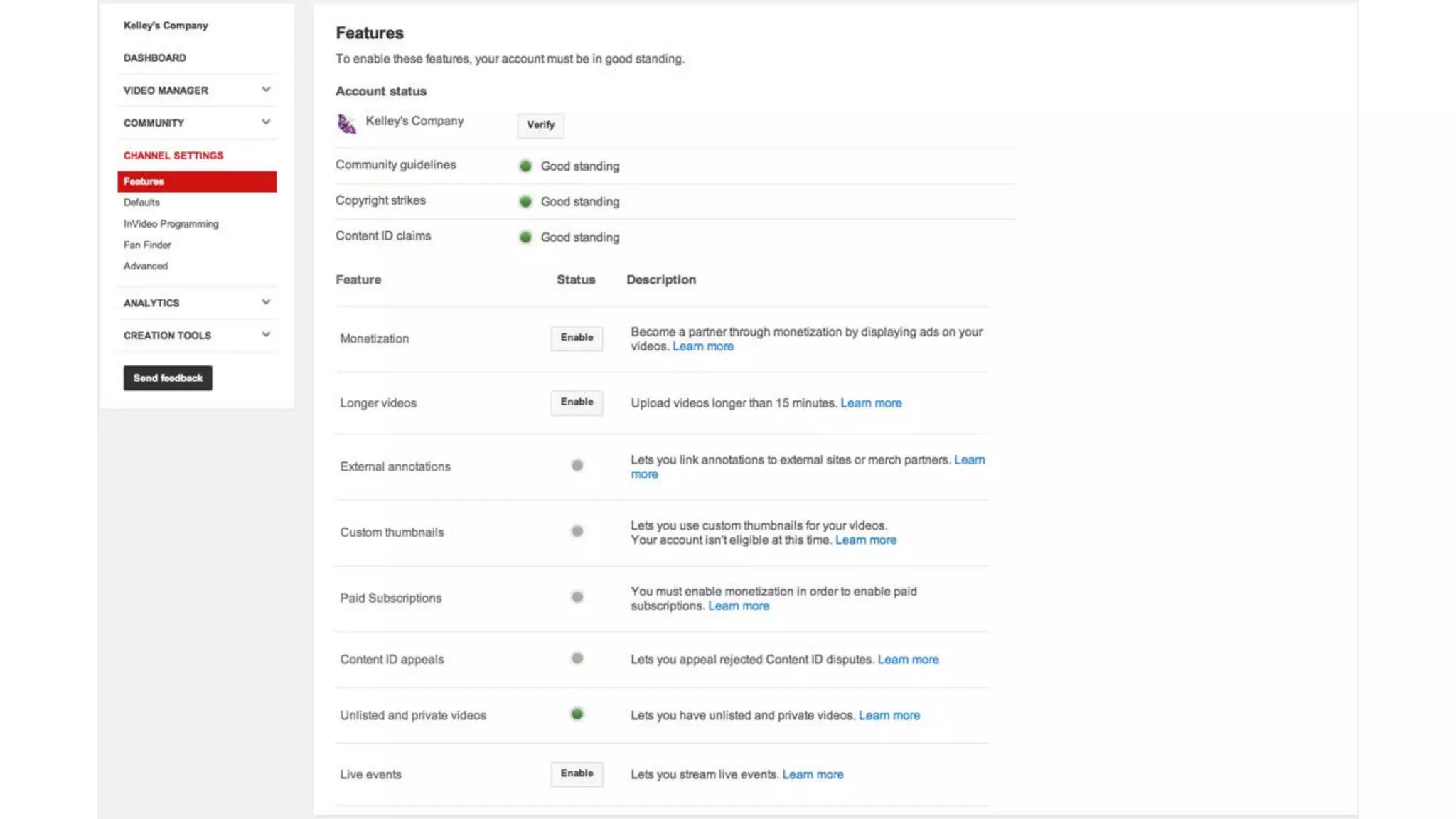Open Learn more link for Longer videos
This screenshot has height=819, width=1456.
pyautogui.click(x=871, y=403)
